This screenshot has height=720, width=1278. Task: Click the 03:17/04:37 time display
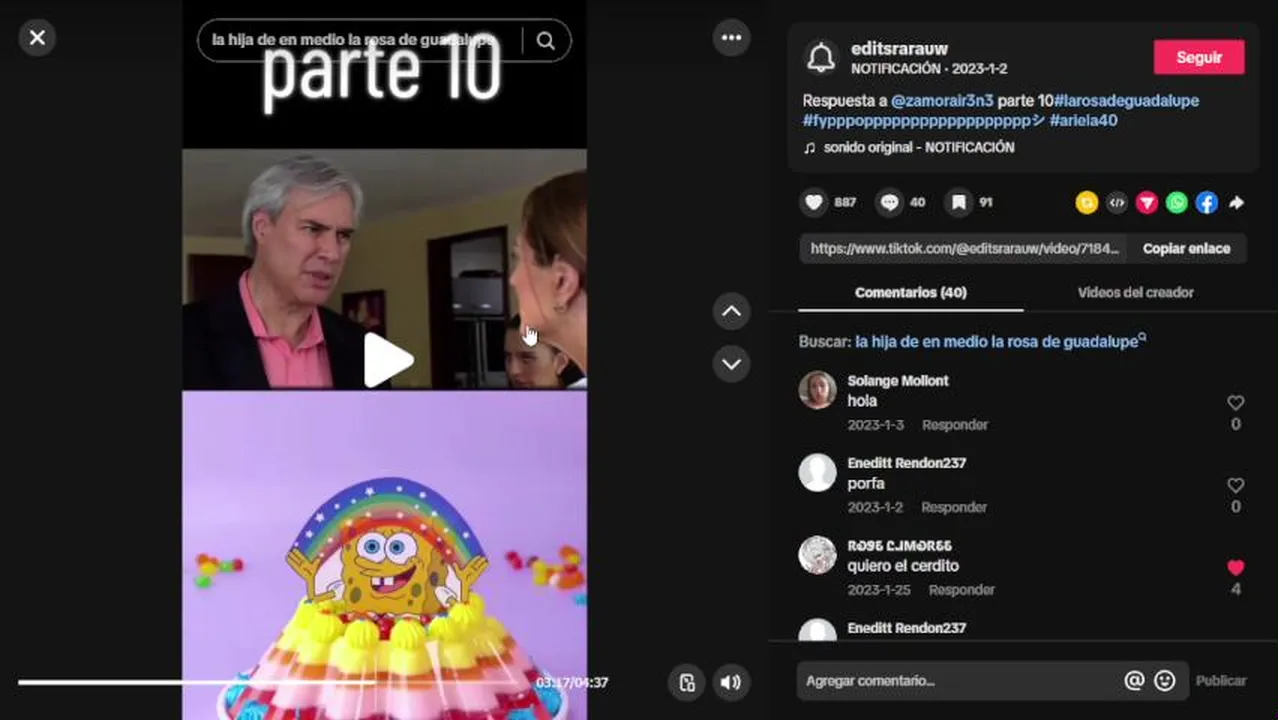[572, 683]
